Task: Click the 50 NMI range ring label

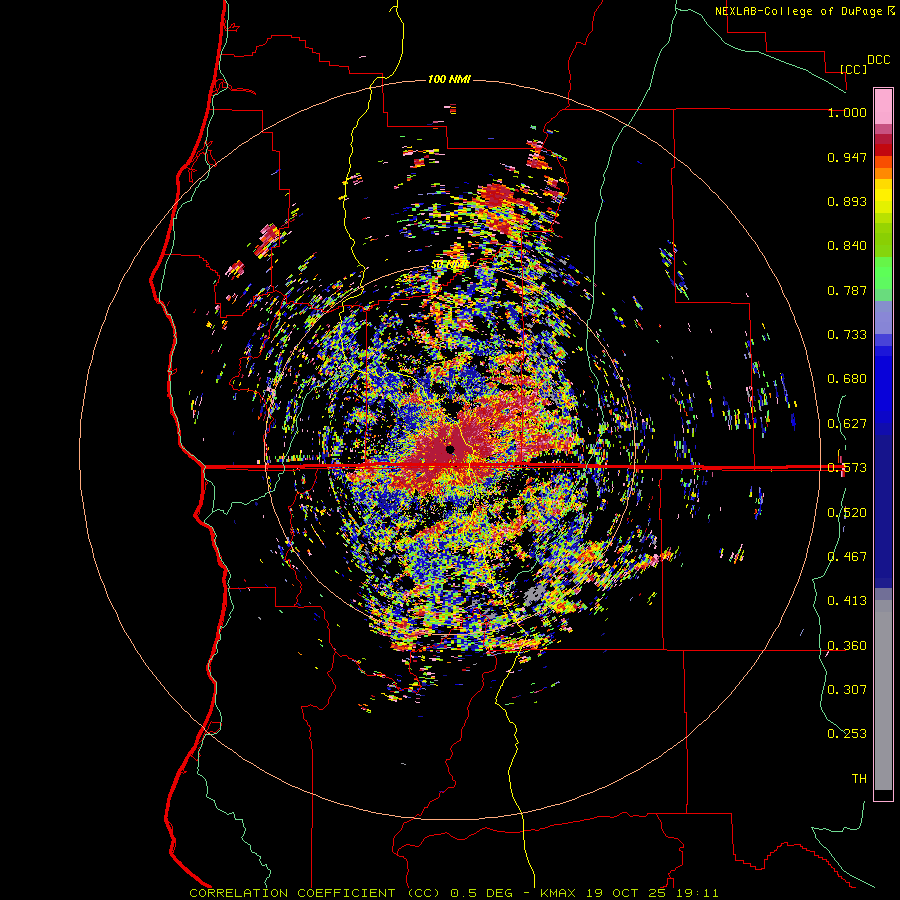Action: pos(449,265)
